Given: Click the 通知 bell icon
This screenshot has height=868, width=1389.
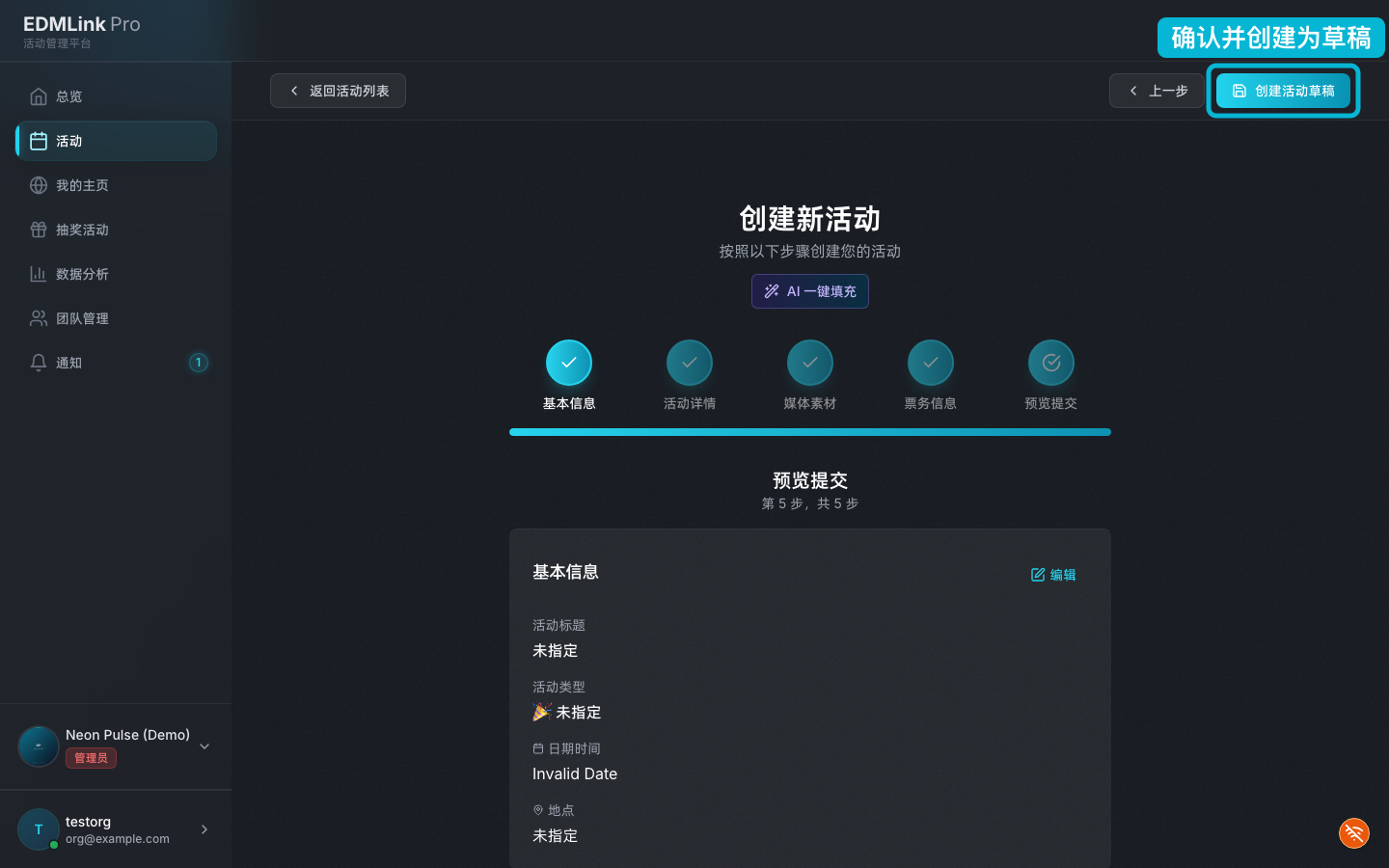Looking at the screenshot, I should (x=39, y=363).
